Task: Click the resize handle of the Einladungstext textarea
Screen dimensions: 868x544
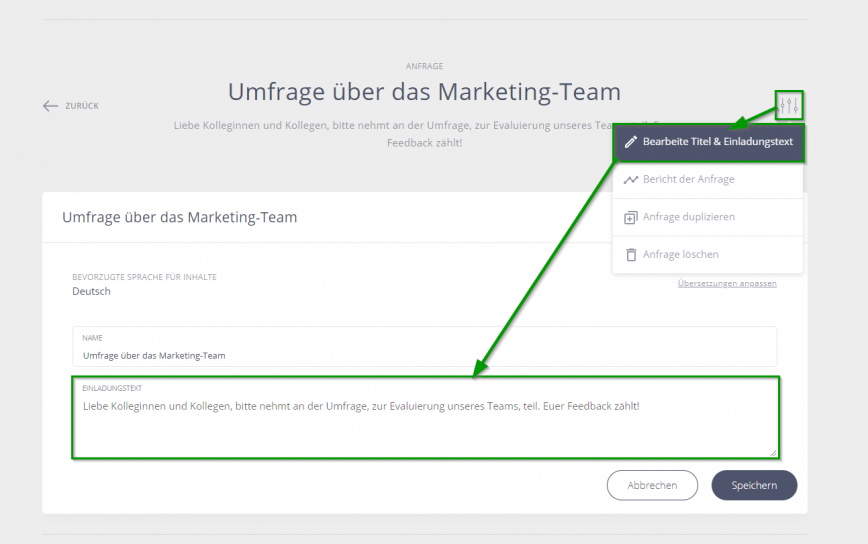Action: (x=773, y=453)
